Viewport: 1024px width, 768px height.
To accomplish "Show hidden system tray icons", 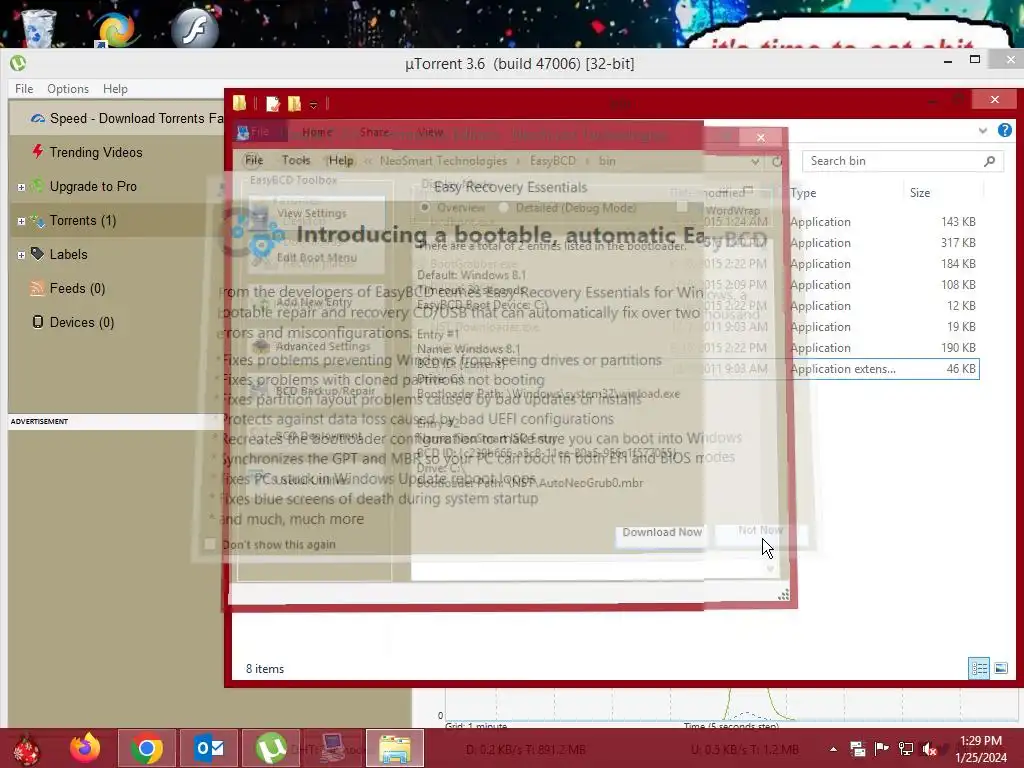I will click(833, 749).
